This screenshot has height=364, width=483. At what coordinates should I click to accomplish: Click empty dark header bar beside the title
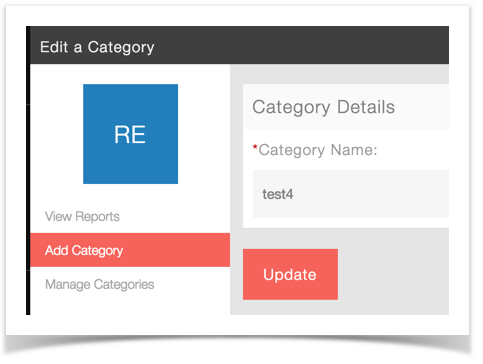300,45
